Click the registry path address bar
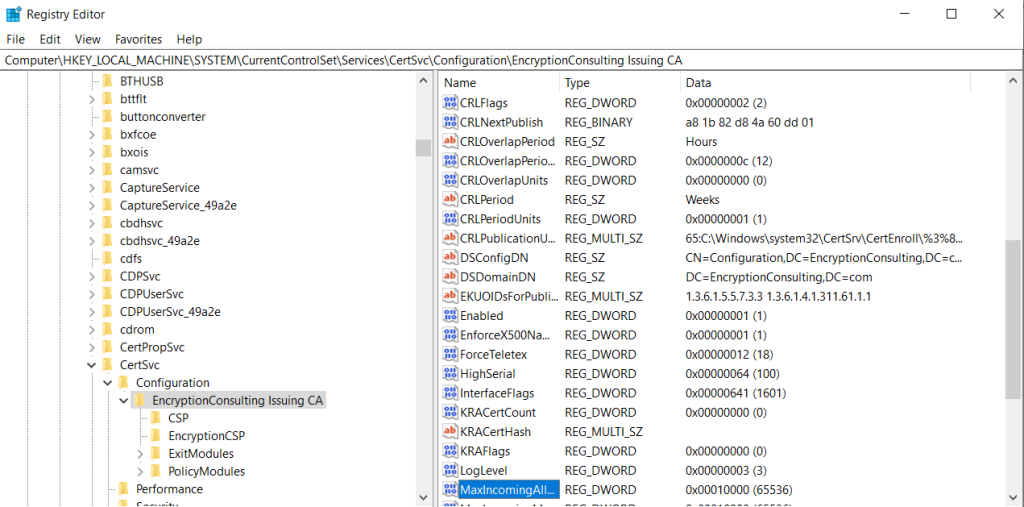 [x=511, y=60]
